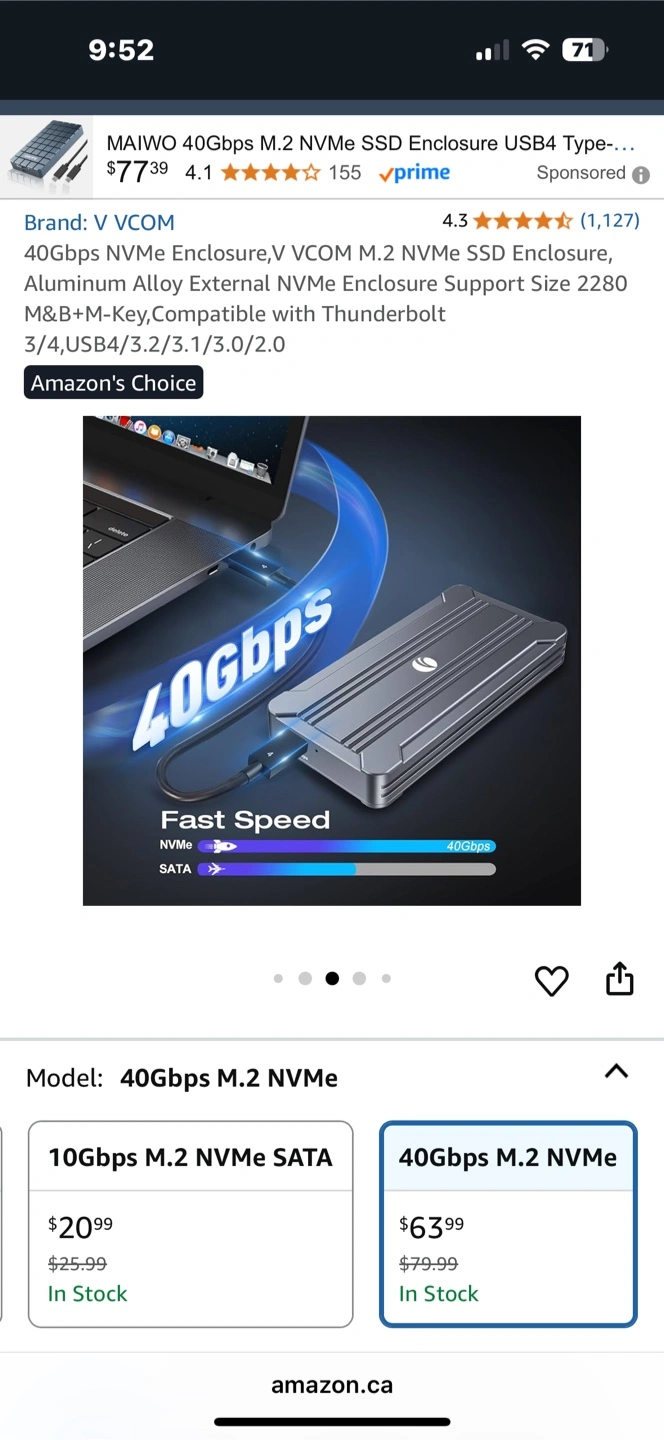This screenshot has width=664, height=1440.
Task: Open the Brand: V VCOM link
Action: pyautogui.click(x=99, y=222)
